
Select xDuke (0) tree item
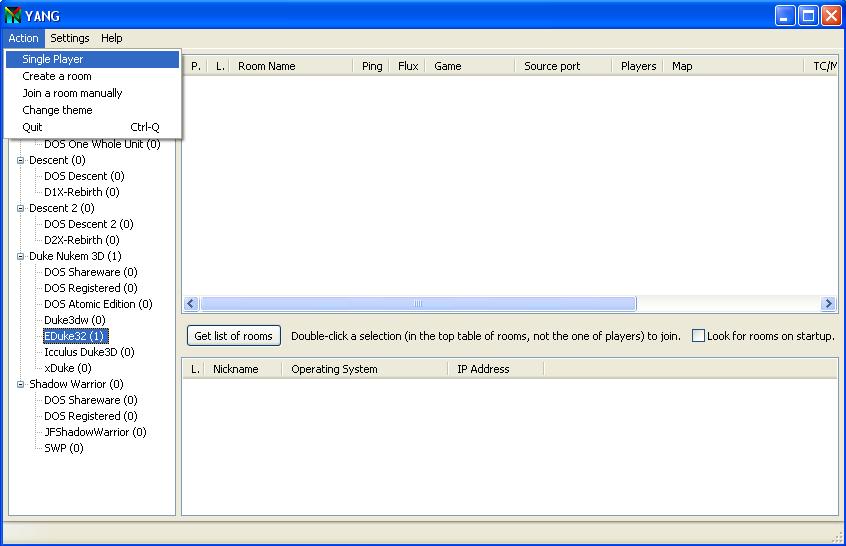click(x=67, y=368)
